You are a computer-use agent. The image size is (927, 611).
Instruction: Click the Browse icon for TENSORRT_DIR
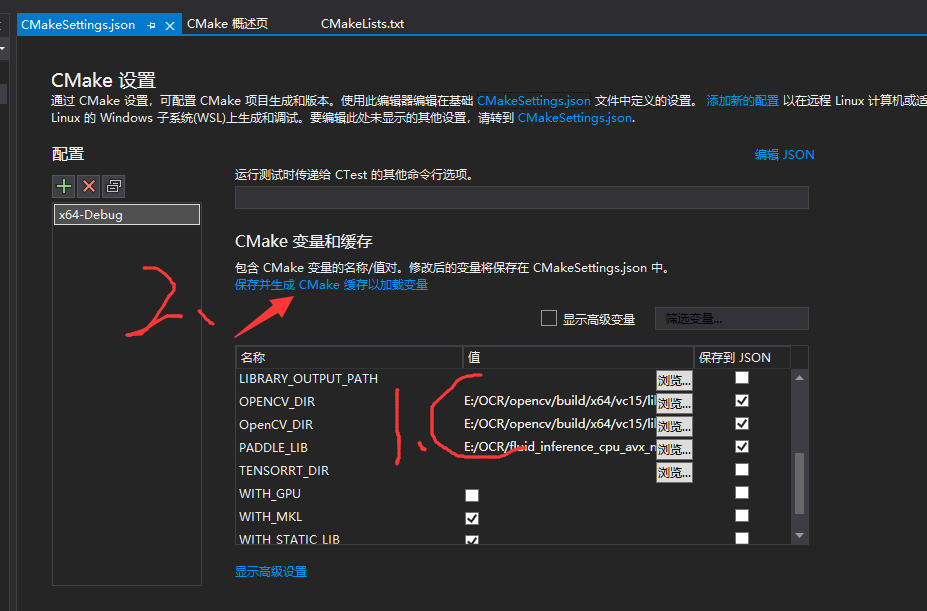tap(674, 470)
